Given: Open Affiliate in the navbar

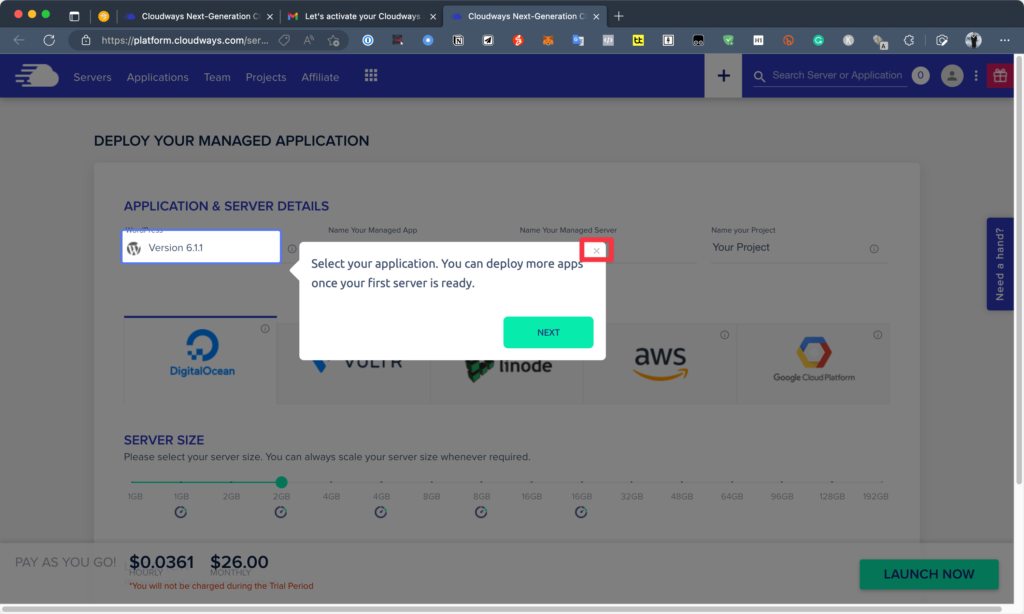Looking at the screenshot, I should point(320,77).
